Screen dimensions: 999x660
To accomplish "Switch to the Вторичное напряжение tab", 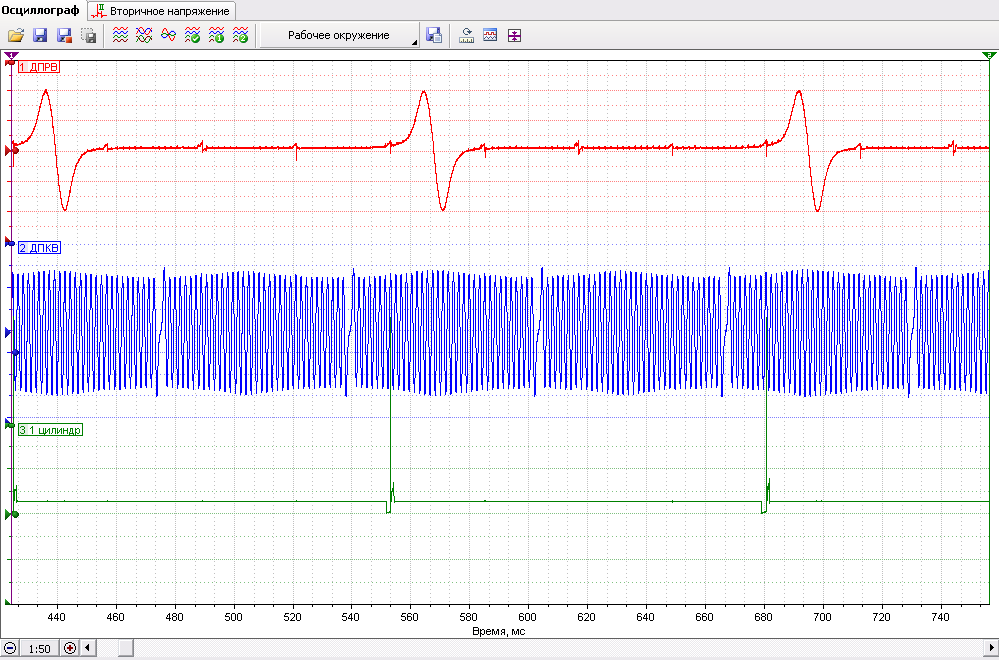I will tap(162, 11).
